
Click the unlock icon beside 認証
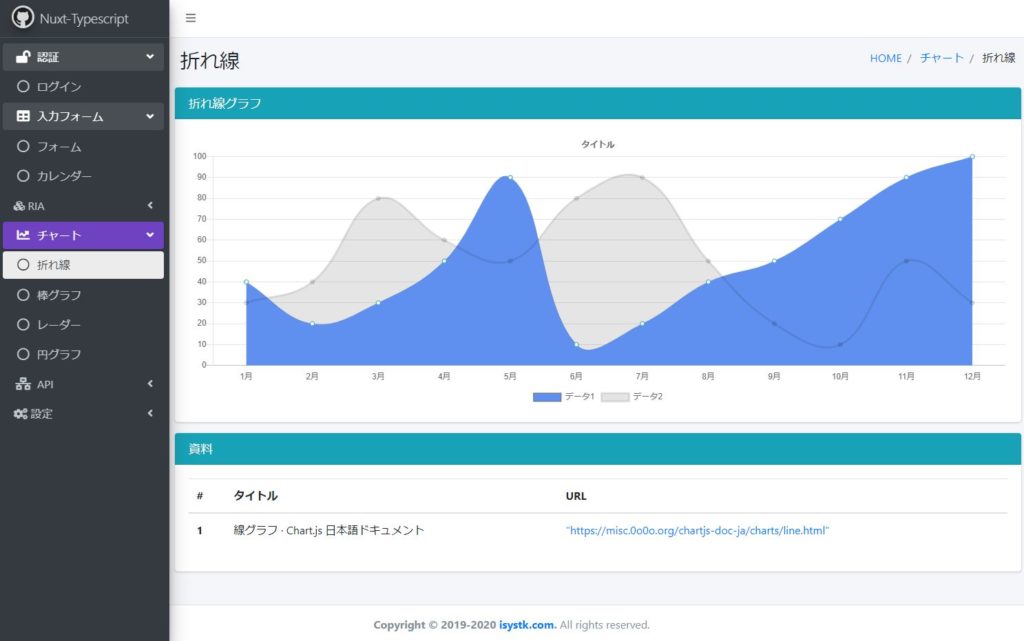click(23, 57)
